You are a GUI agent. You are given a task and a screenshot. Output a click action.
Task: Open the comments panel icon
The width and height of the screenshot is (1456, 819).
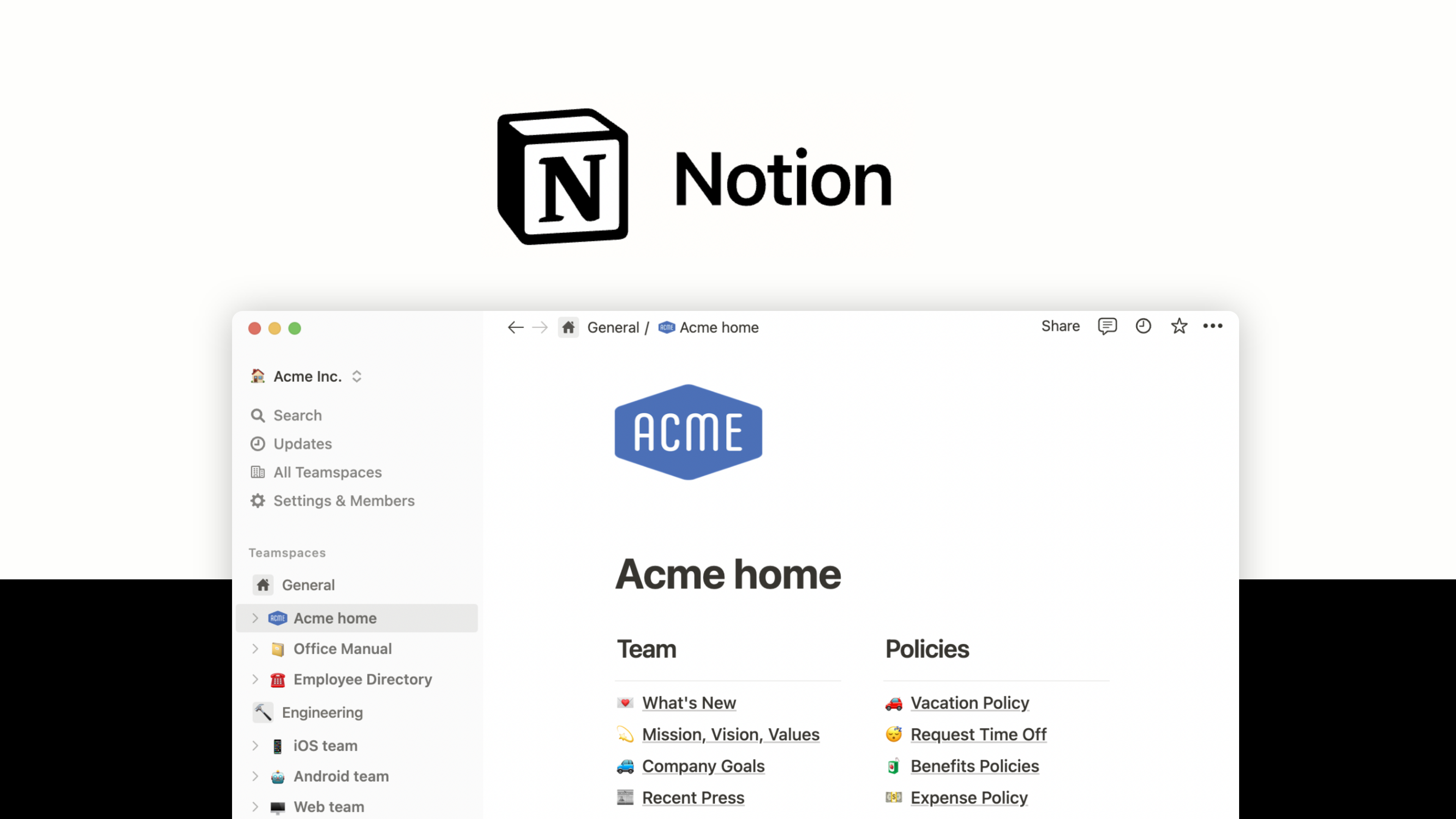[x=1107, y=326]
